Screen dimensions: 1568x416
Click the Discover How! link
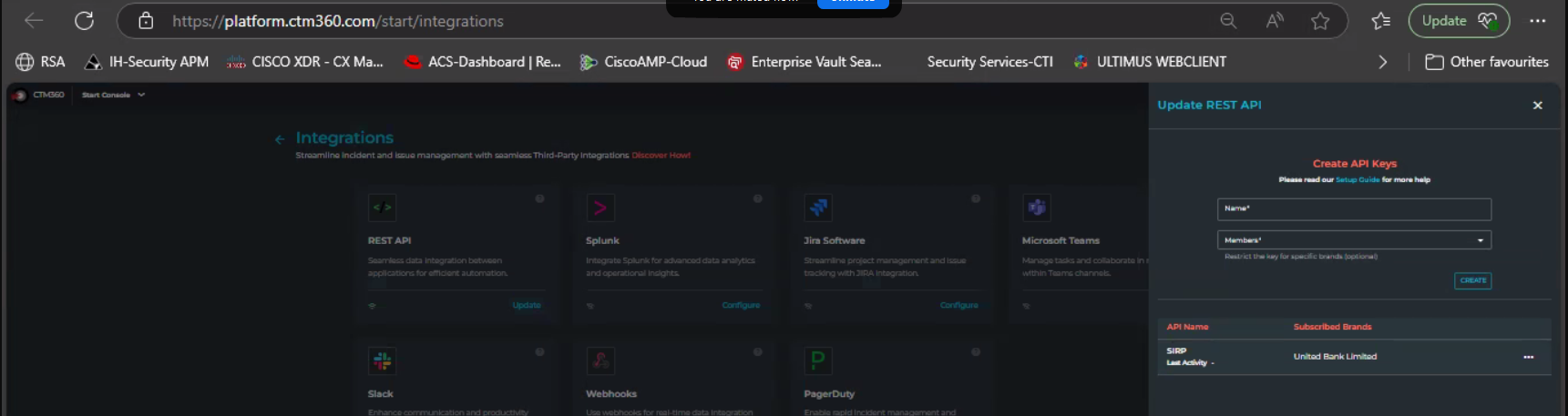[661, 156]
